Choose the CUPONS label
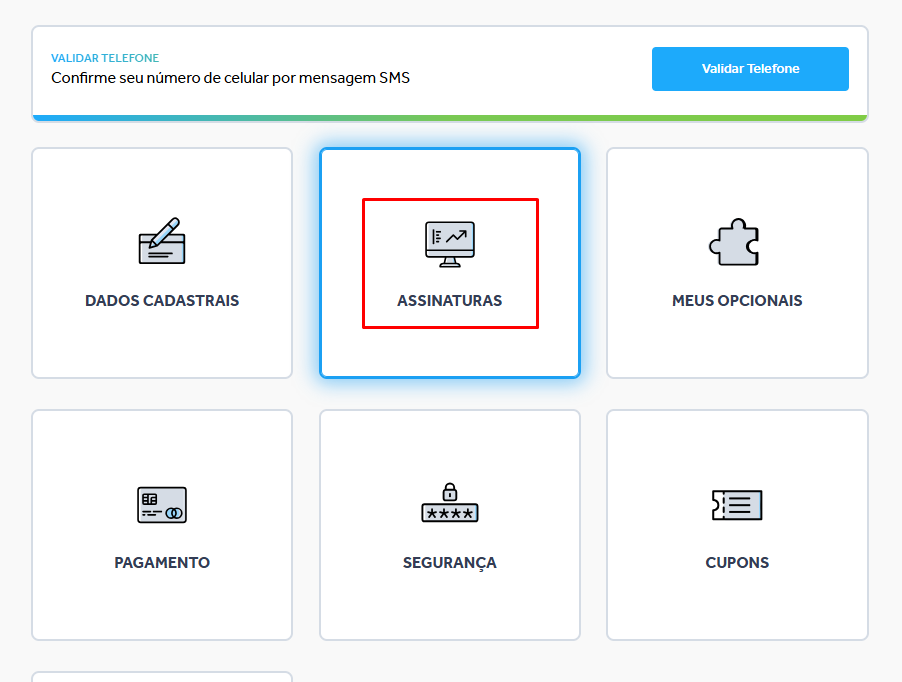The image size is (902, 682). click(x=737, y=562)
